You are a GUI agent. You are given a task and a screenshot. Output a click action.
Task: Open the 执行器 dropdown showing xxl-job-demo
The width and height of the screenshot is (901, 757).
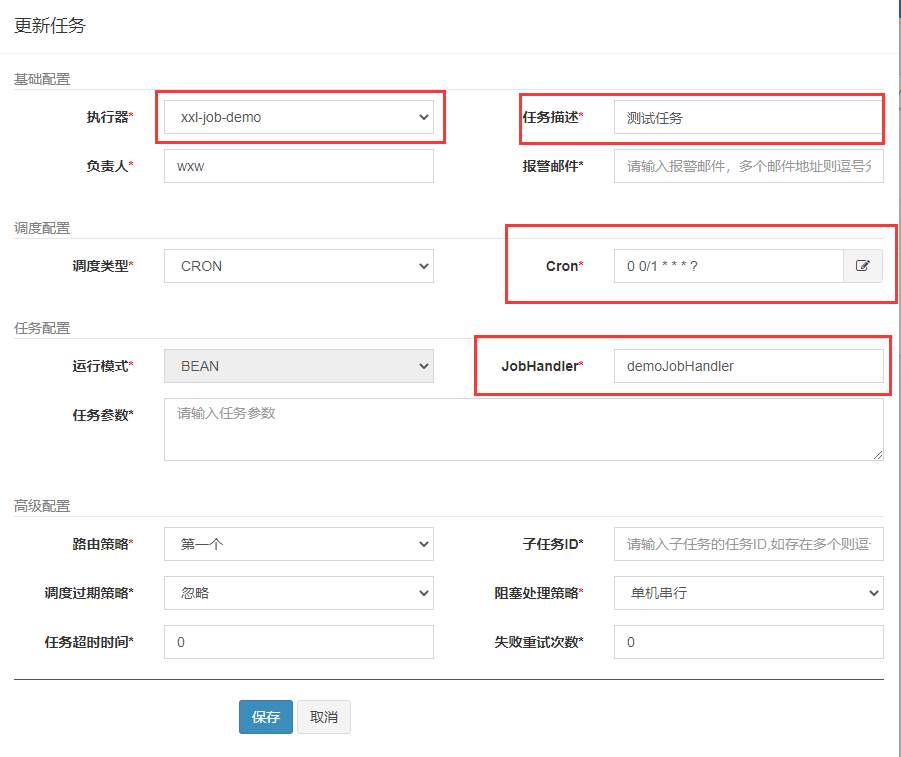coord(299,117)
